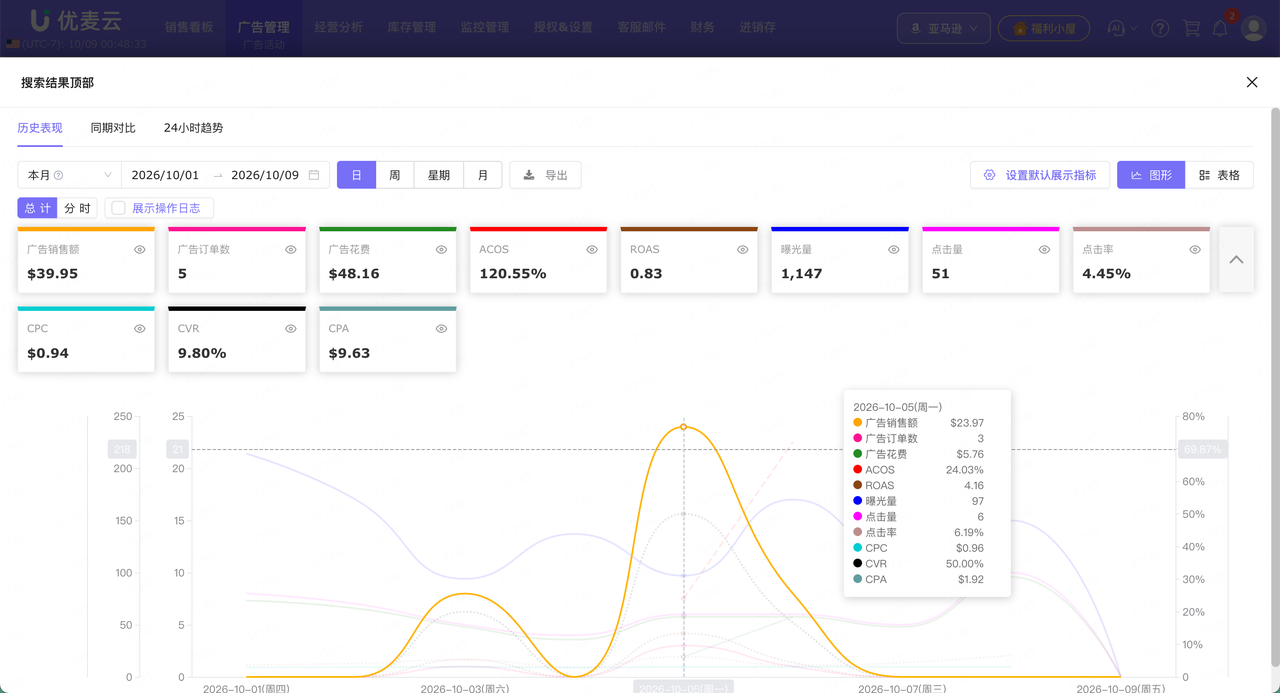Toggle visibility of ACOS metric
Image resolution: width=1280 pixels, height=693 pixels.
[592, 250]
